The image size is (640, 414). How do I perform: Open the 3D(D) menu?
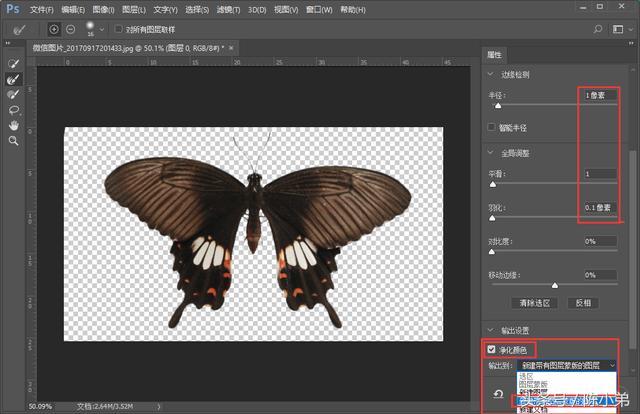(257, 9)
